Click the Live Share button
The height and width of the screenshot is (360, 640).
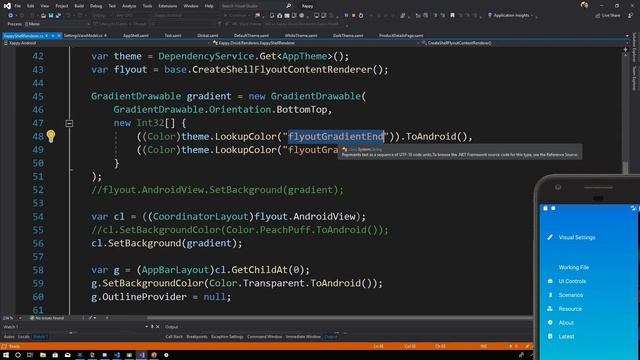[608, 16]
